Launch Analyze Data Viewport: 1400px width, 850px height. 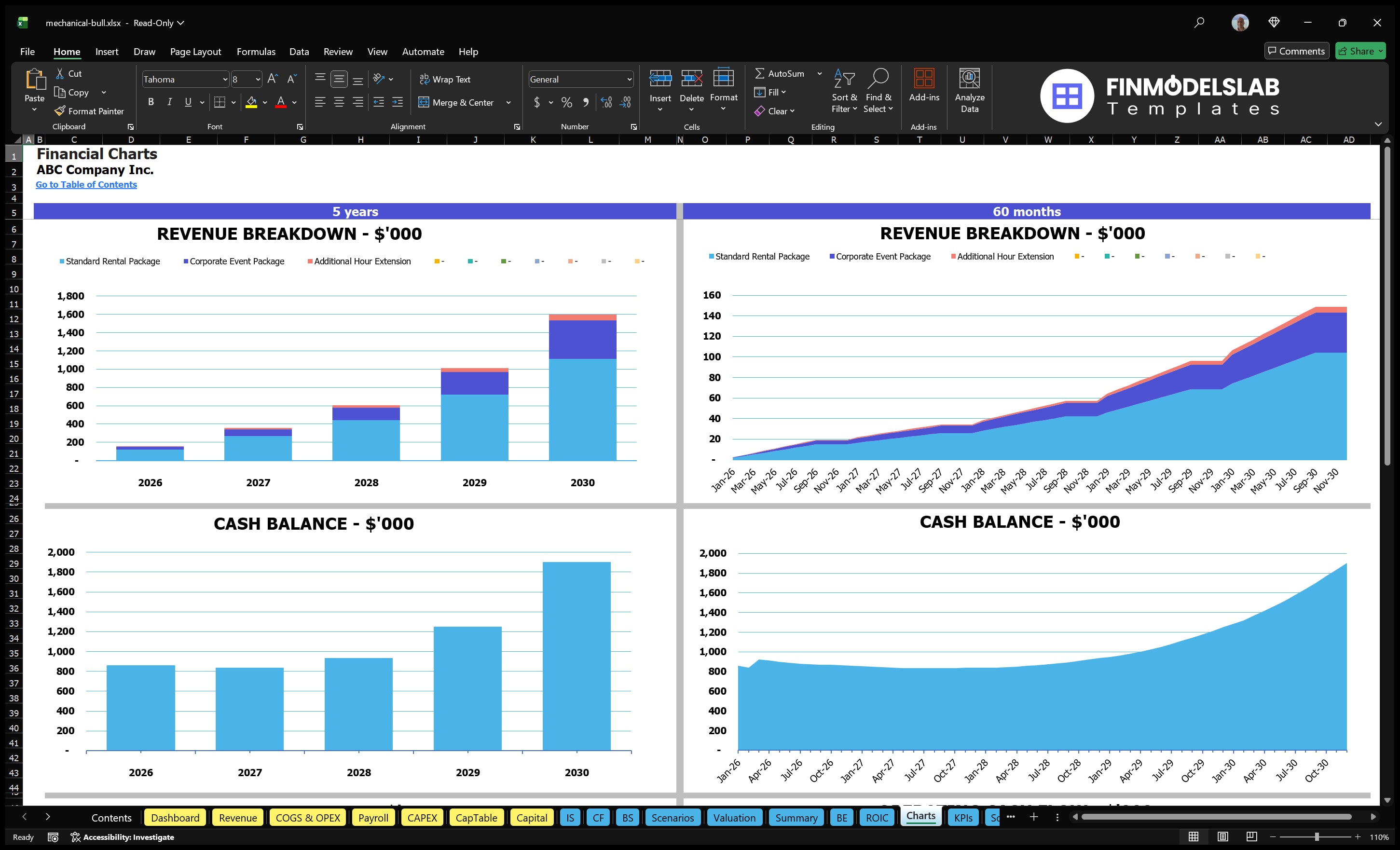970,91
